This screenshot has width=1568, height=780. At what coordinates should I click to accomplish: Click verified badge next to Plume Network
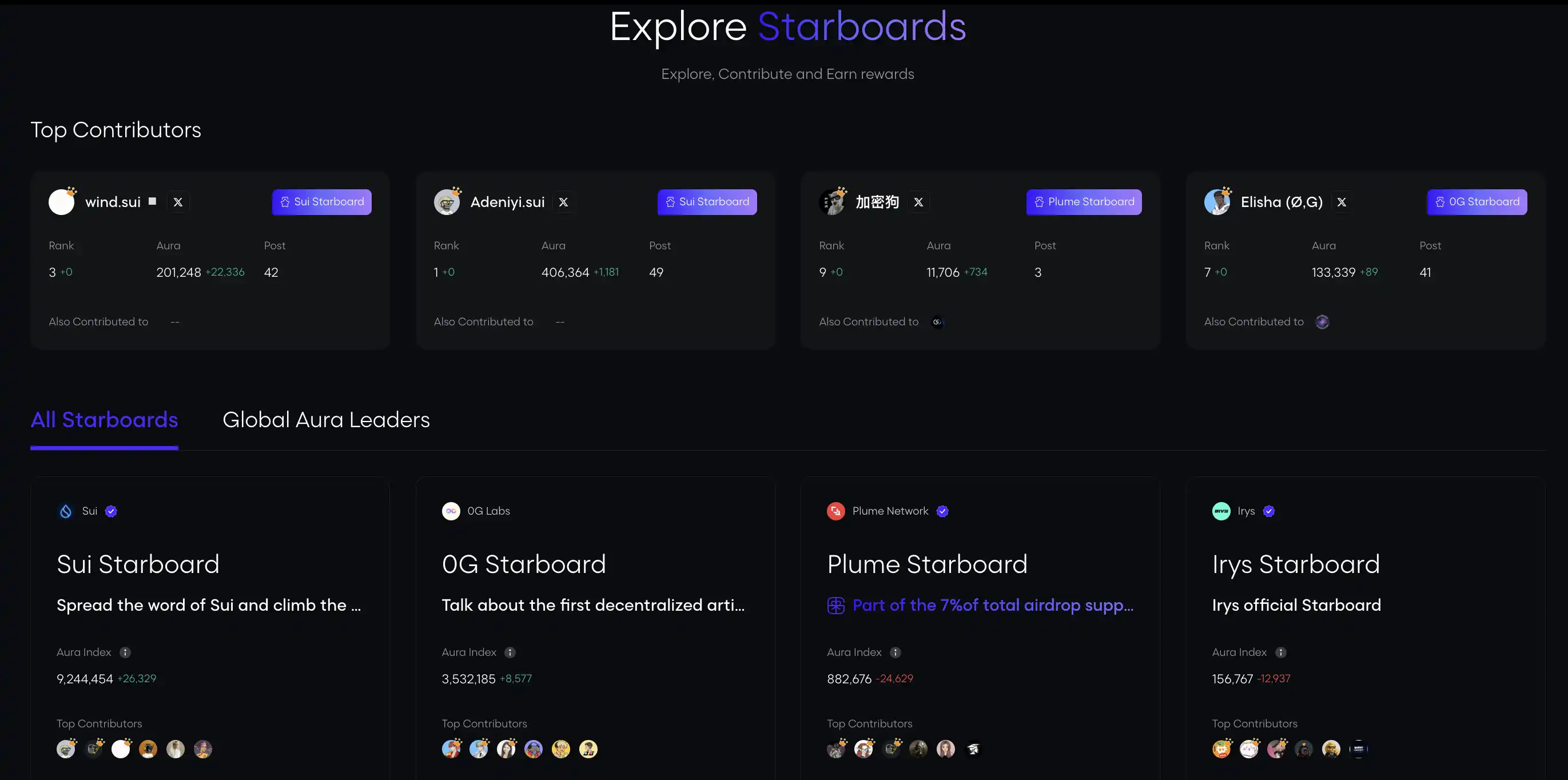(x=942, y=511)
